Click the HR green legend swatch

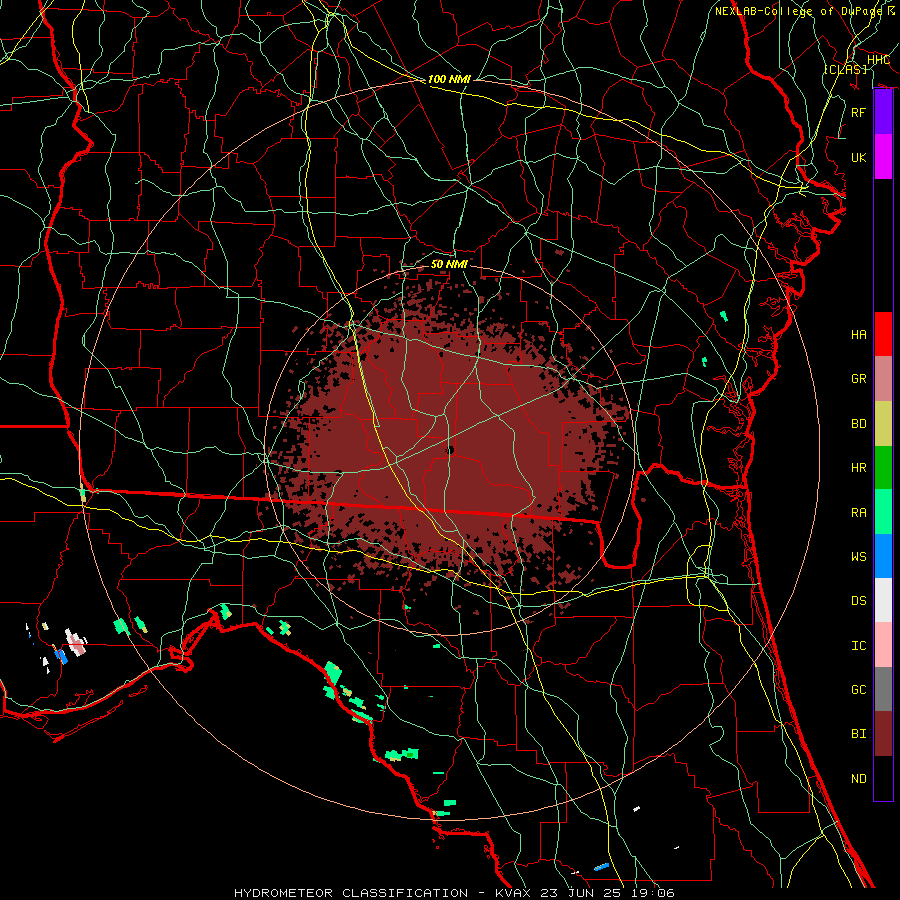tap(883, 467)
